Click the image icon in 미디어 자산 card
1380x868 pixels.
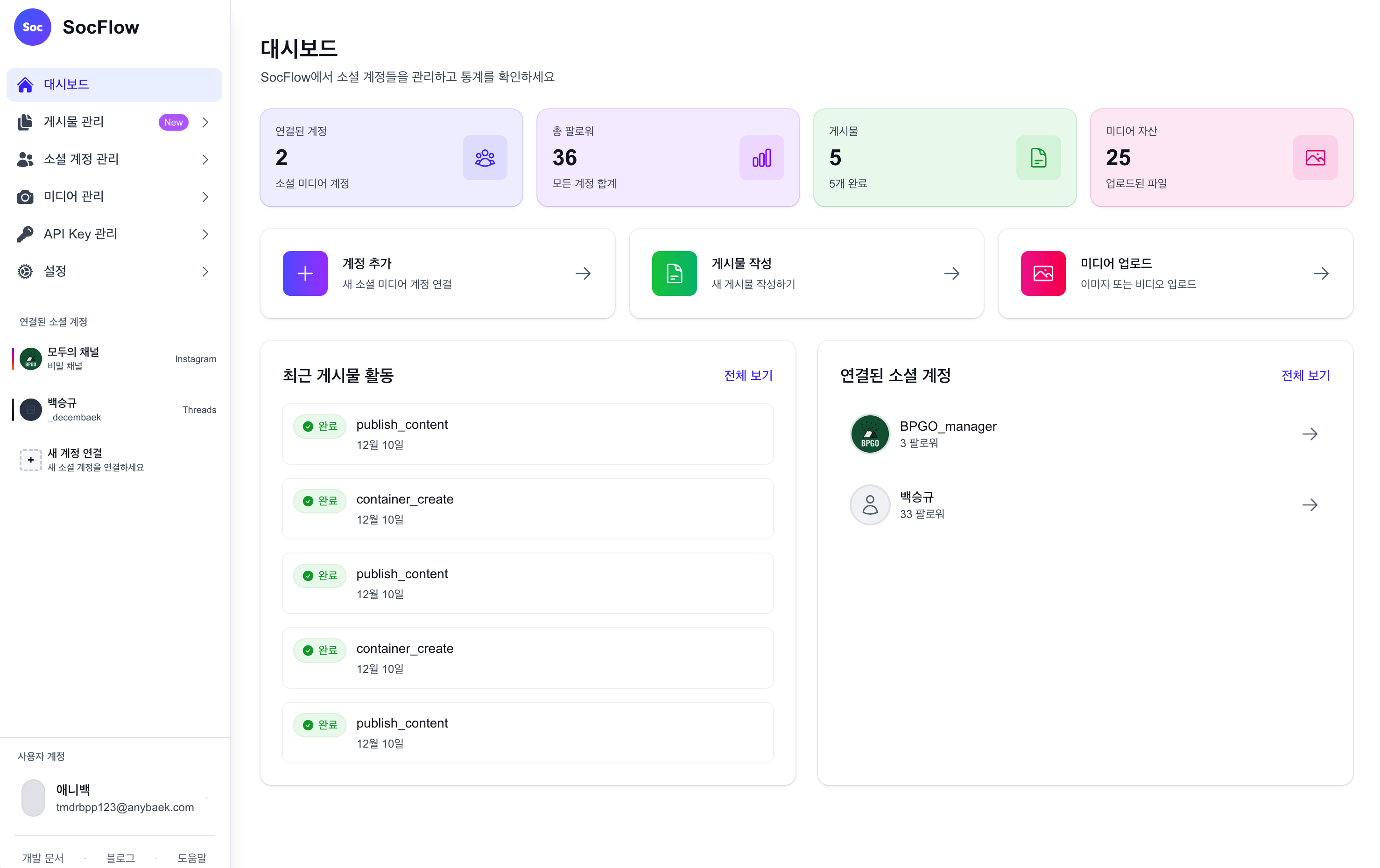1315,158
